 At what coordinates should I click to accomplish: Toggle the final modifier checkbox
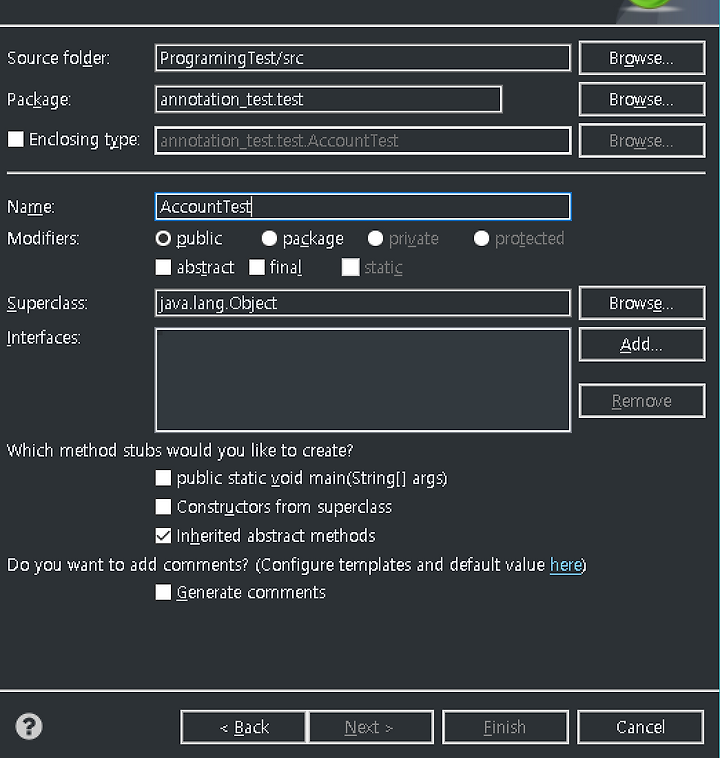(x=257, y=267)
